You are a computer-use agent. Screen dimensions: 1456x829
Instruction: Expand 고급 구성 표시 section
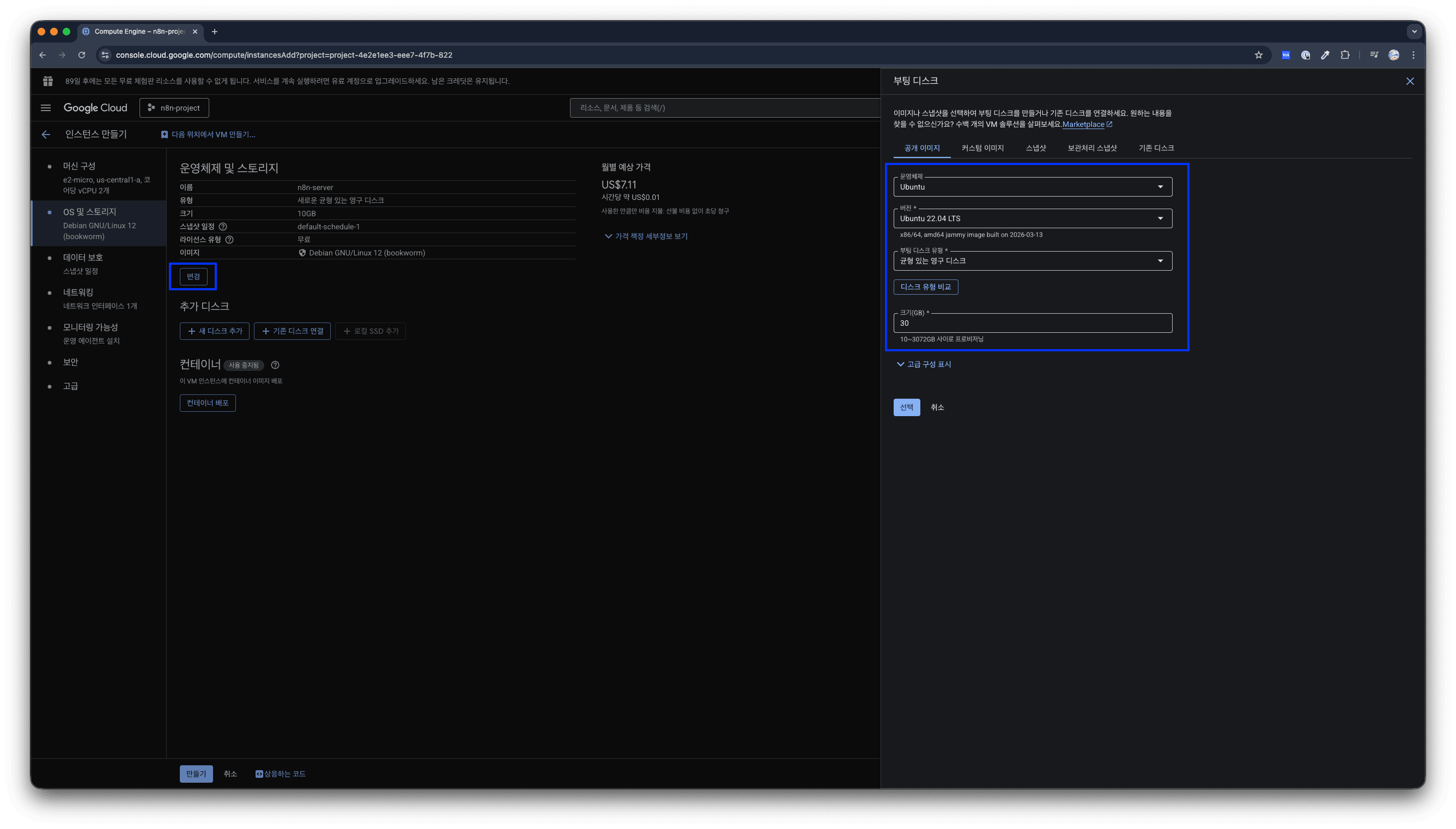pos(924,364)
